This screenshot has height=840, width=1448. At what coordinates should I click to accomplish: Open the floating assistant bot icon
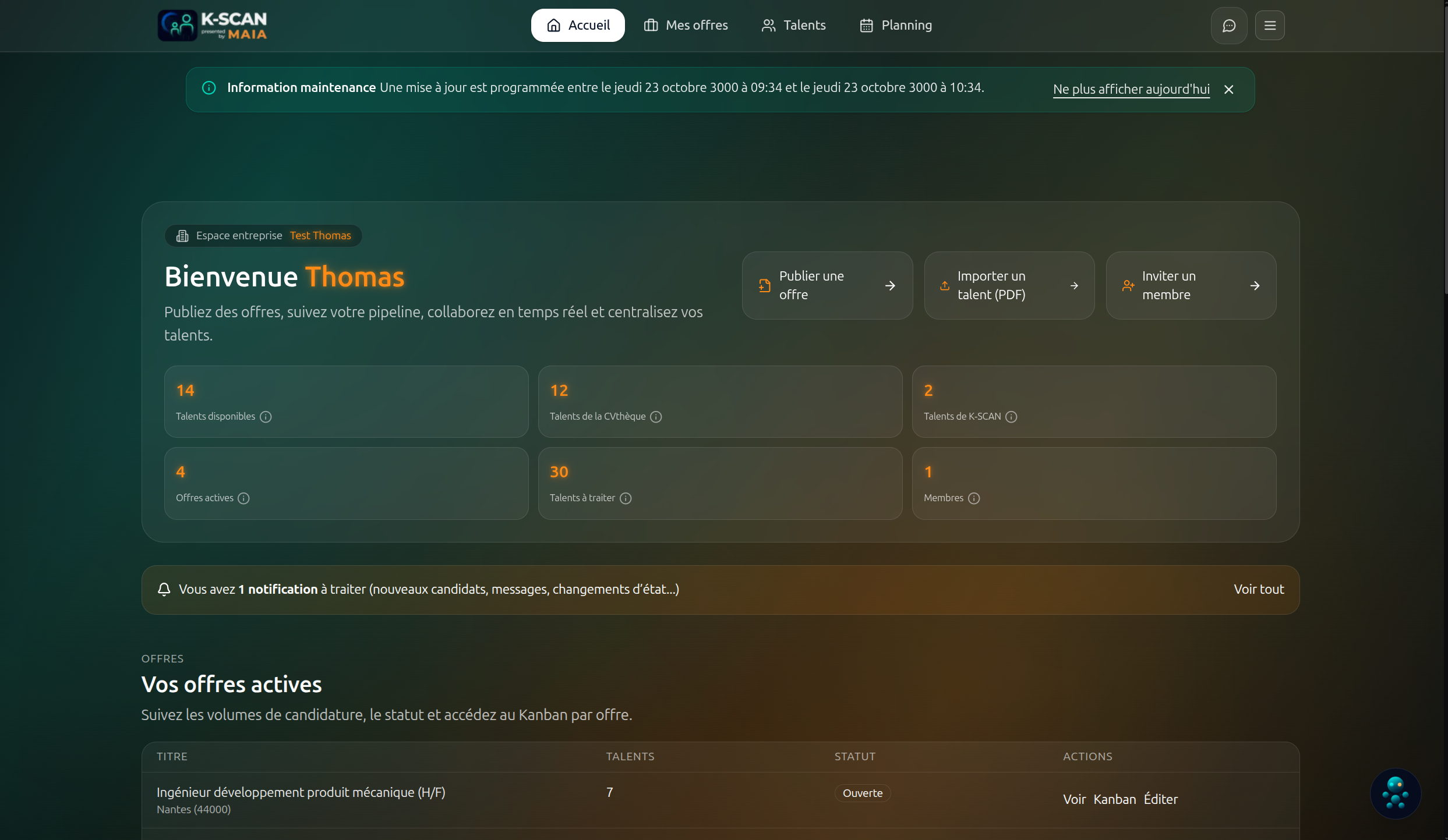[1395, 793]
